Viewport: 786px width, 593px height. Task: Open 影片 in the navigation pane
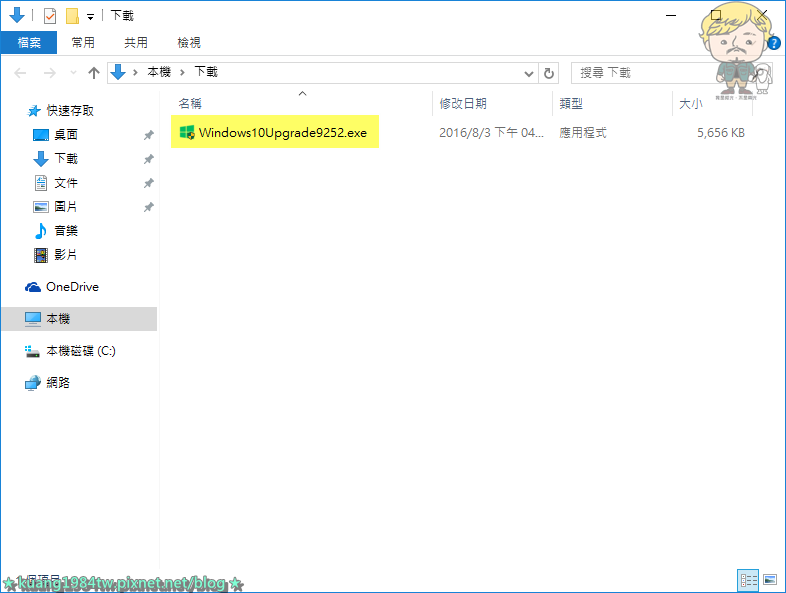(66, 255)
